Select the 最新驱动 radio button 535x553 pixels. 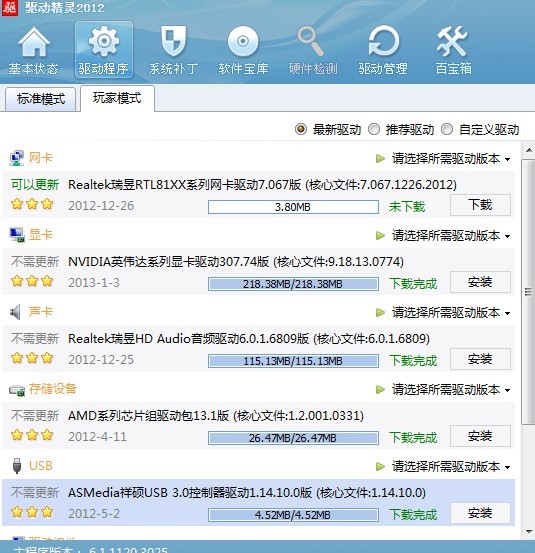301,129
